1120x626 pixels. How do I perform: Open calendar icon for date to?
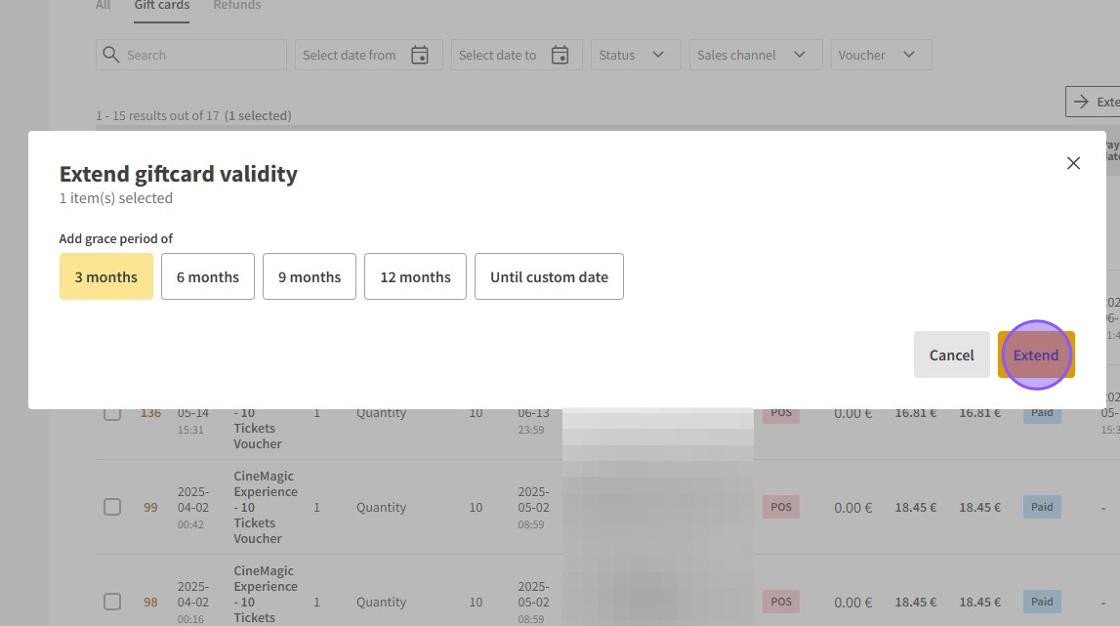coord(560,55)
